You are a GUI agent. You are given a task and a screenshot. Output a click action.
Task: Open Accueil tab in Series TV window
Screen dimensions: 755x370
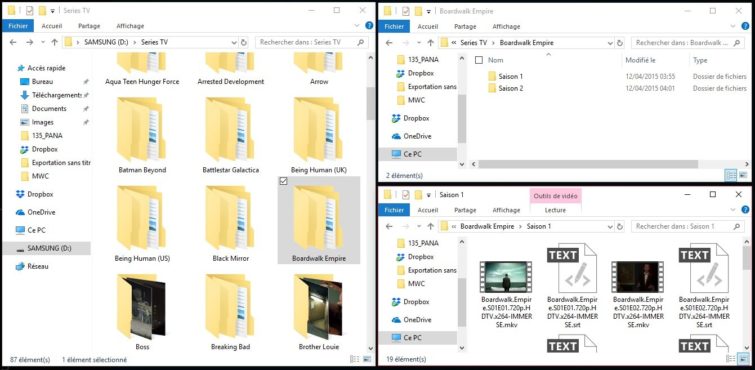[x=52, y=26]
